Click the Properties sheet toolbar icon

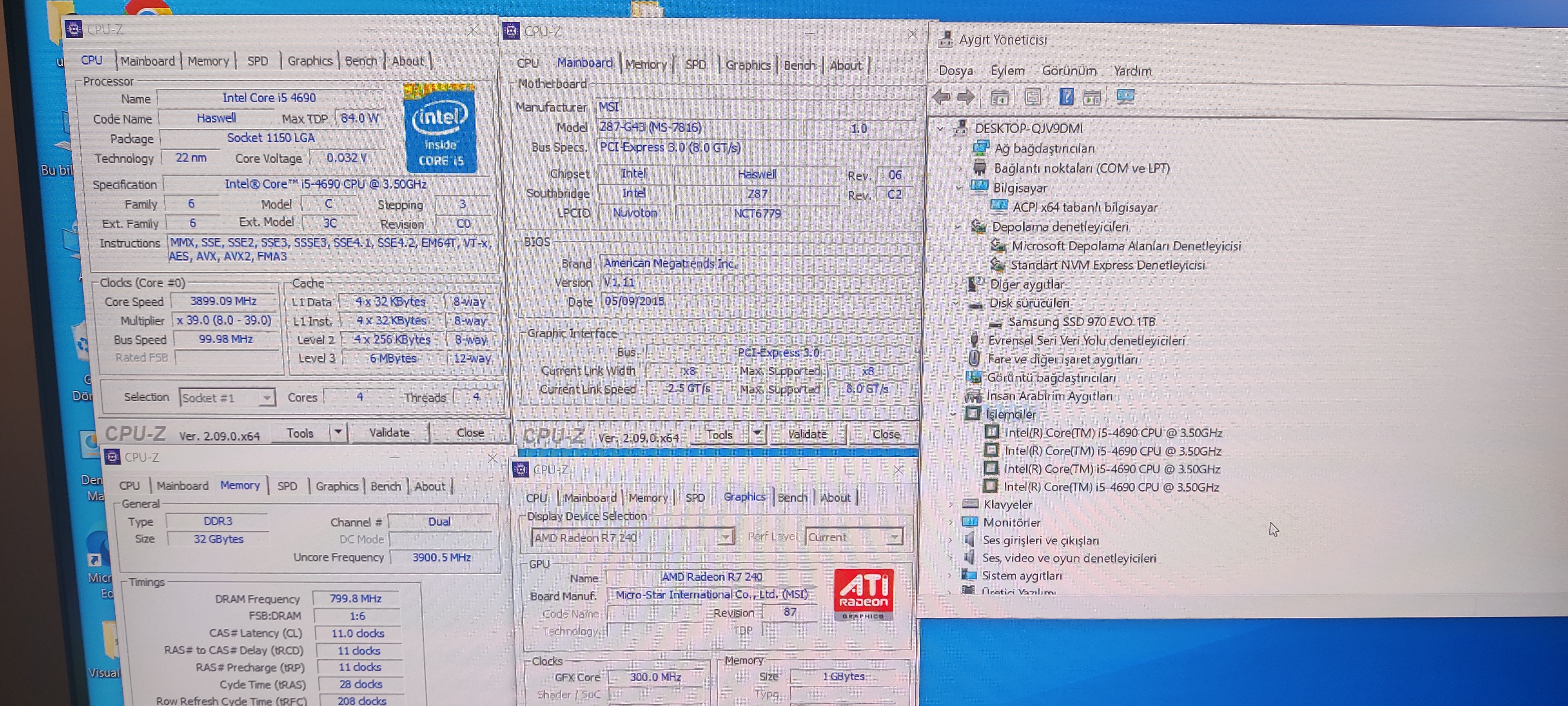coord(1033,97)
